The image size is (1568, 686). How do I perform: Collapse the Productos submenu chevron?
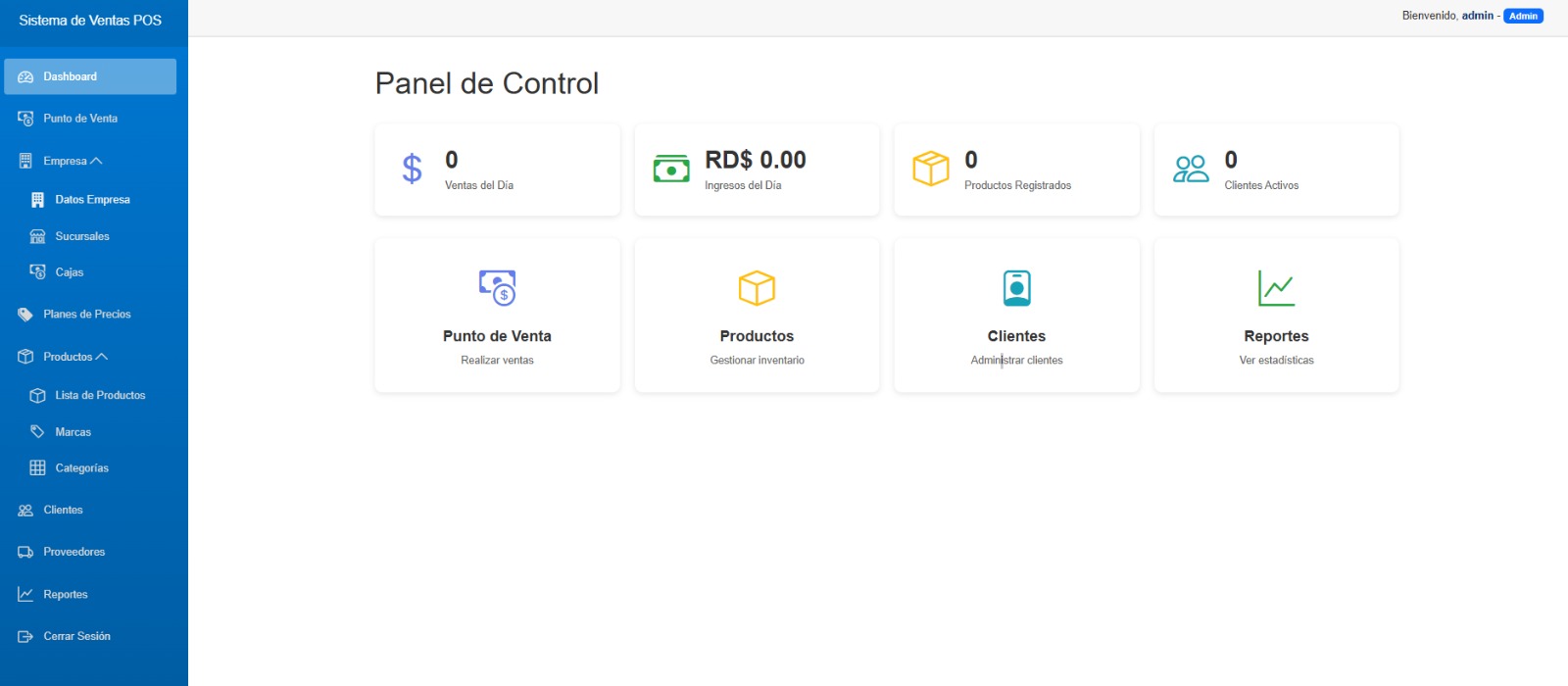coord(102,357)
